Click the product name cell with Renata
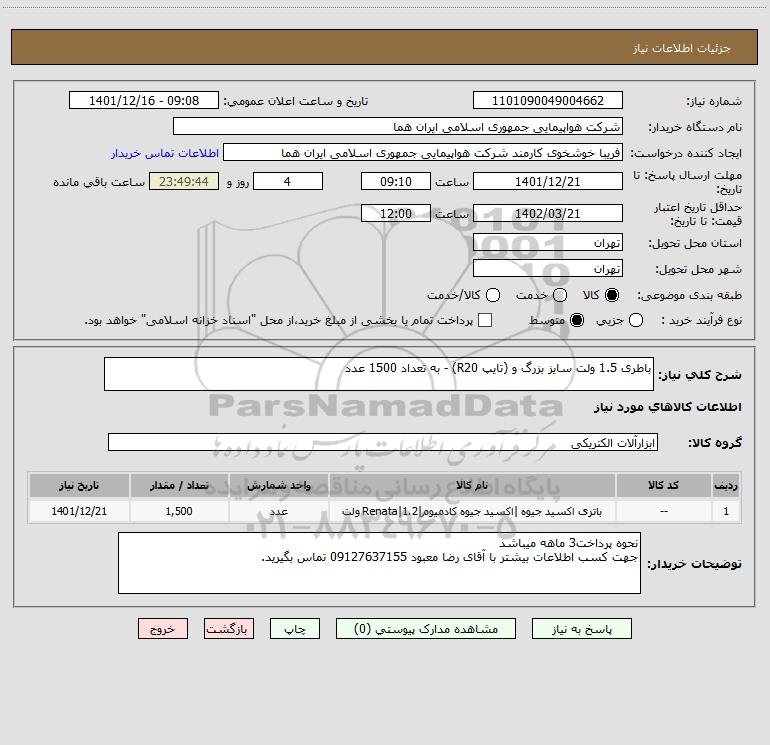Image resolution: width=770 pixels, height=745 pixels. pos(472,511)
